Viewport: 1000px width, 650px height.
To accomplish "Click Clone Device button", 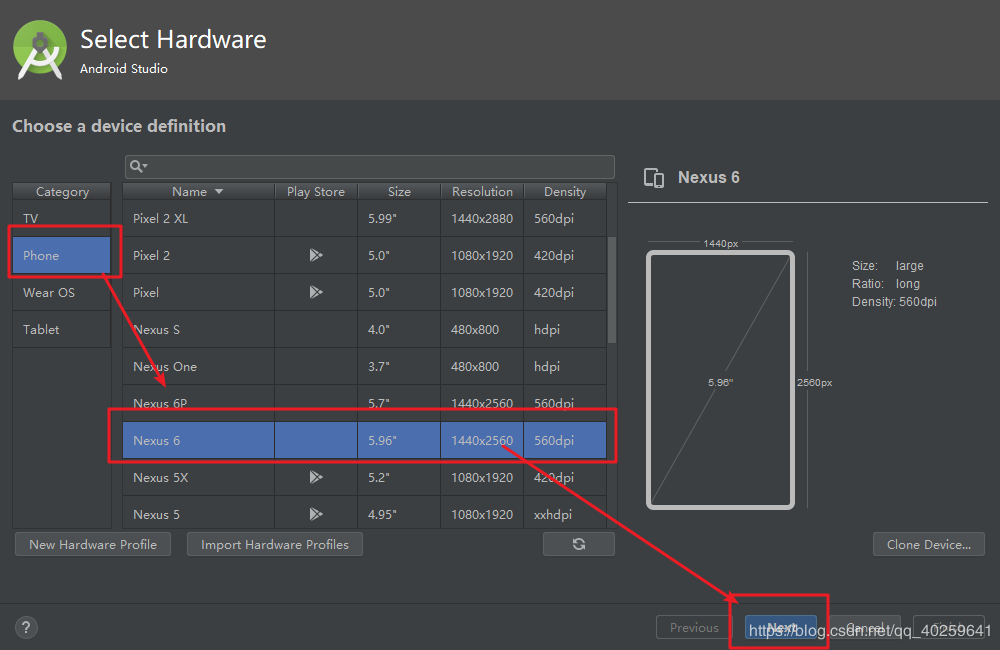I will pyautogui.click(x=929, y=544).
